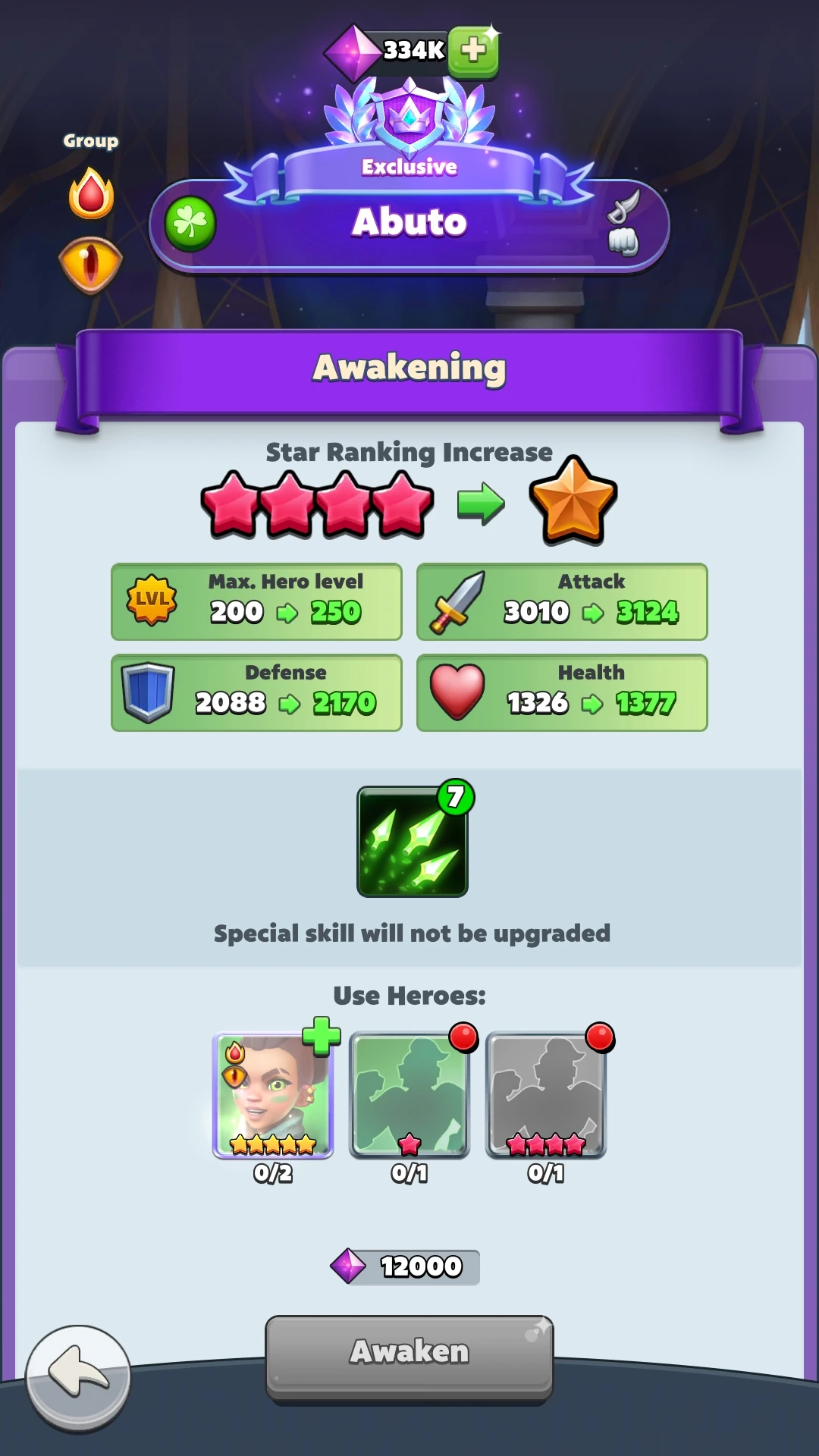
Task: Tap the green clover element icon
Action: coord(190,224)
